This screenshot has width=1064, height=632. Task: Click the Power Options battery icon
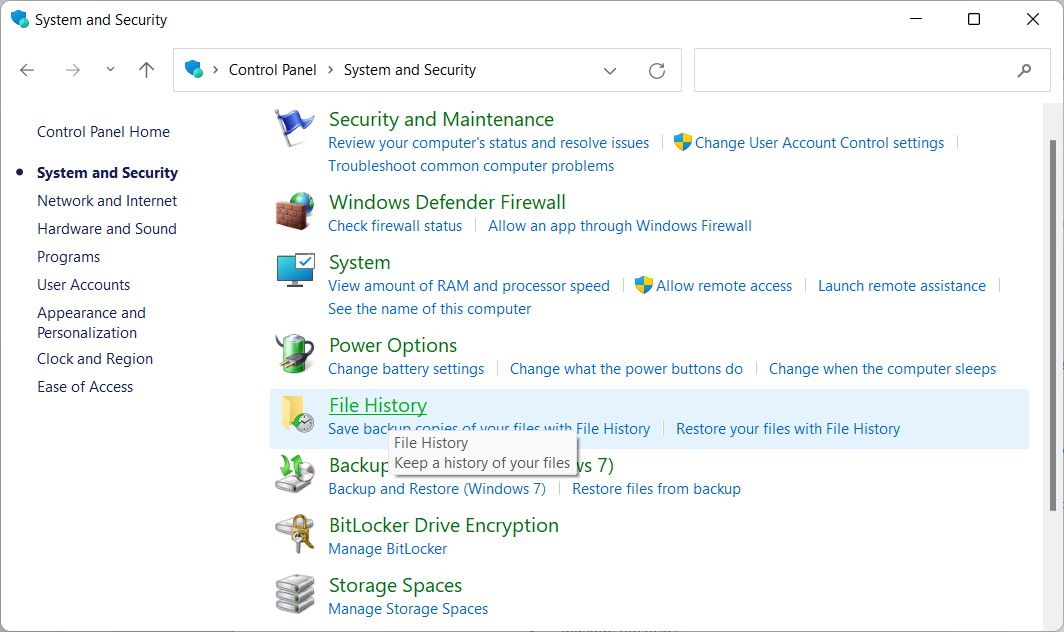(294, 354)
